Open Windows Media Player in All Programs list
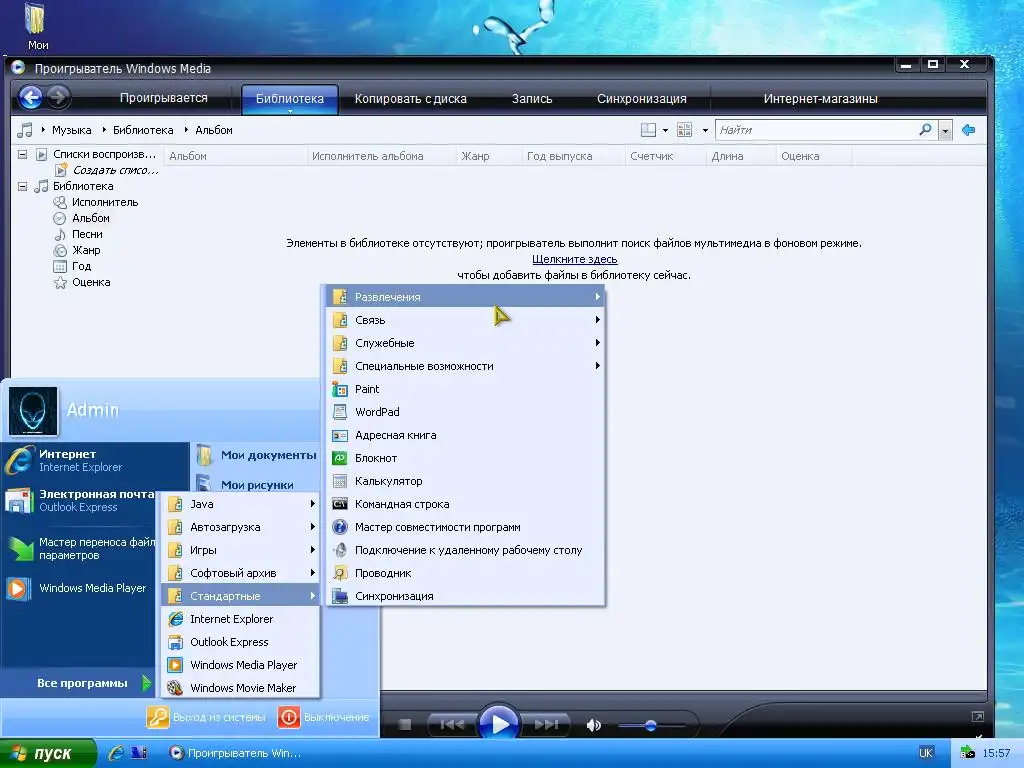This screenshot has height=768, width=1024. 240,665
